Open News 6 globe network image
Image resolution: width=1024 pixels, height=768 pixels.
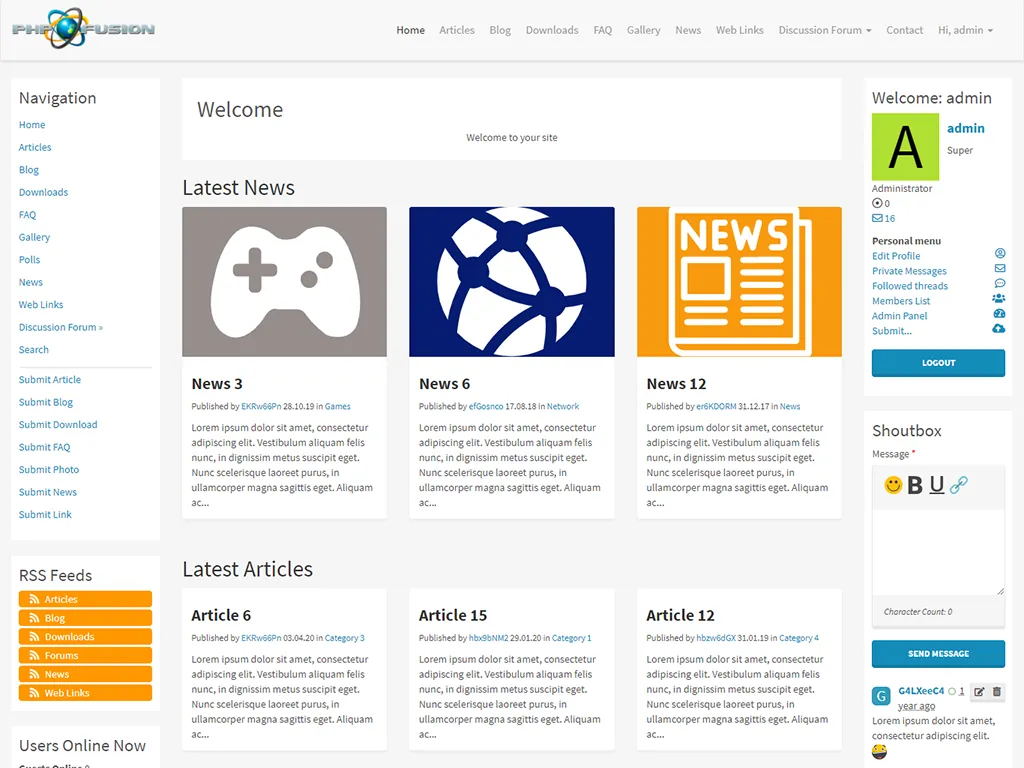(x=511, y=281)
